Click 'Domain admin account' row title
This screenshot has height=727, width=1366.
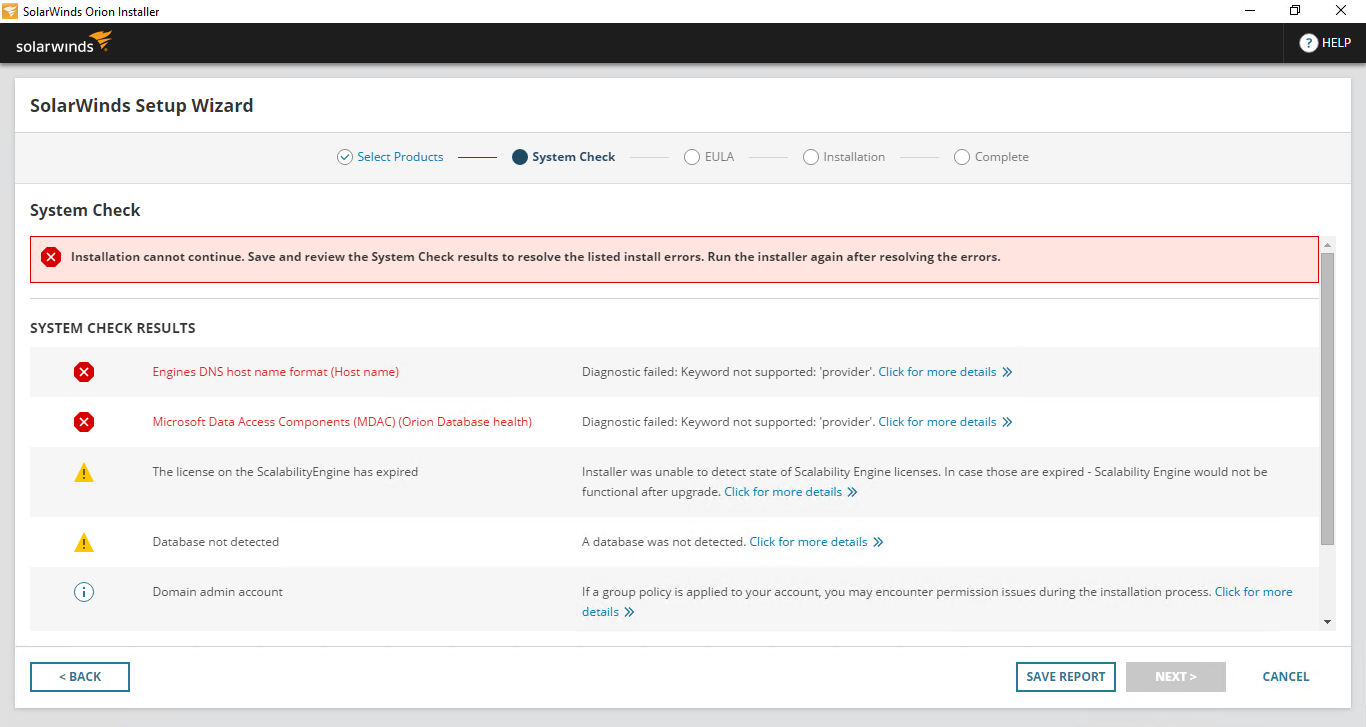tap(218, 592)
